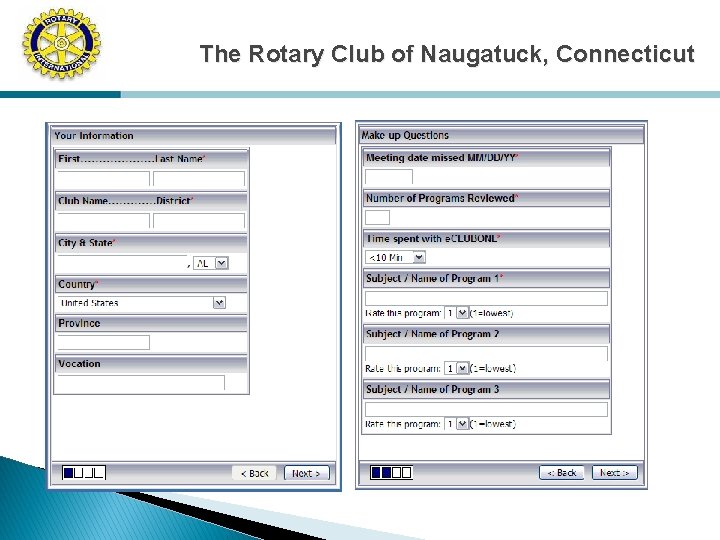Click the District input field

(199, 220)
